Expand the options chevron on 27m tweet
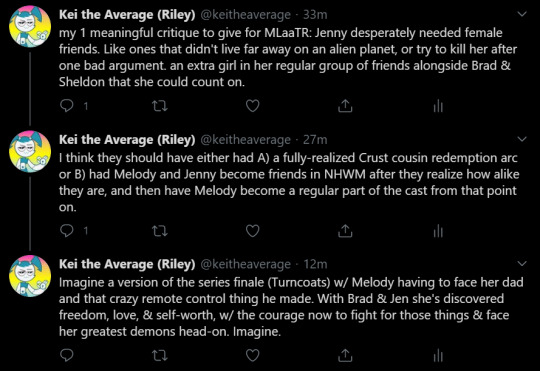This screenshot has height=371, width=540. [522, 139]
